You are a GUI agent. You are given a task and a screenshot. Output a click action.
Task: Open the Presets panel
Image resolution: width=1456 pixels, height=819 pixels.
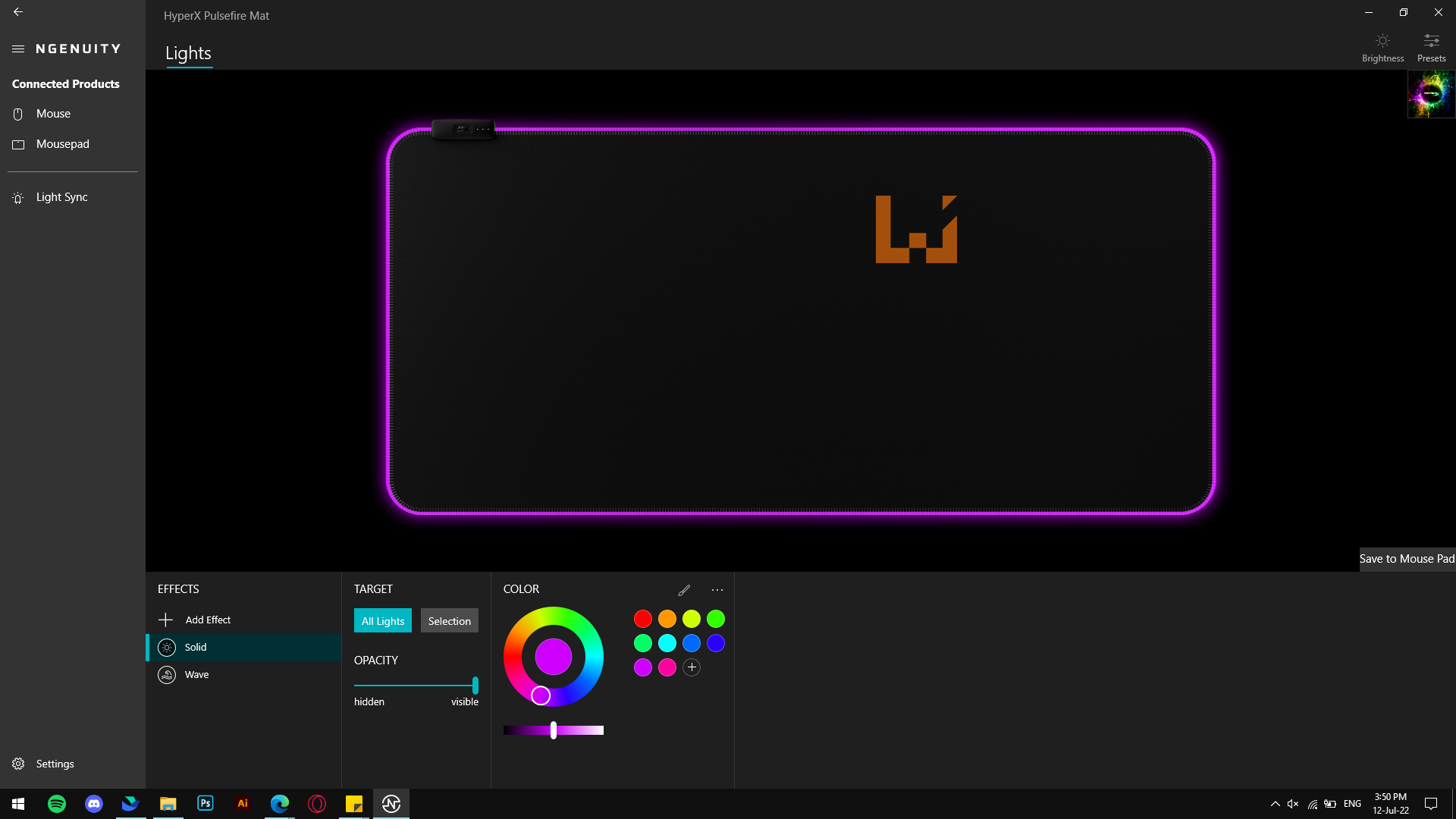(x=1432, y=45)
